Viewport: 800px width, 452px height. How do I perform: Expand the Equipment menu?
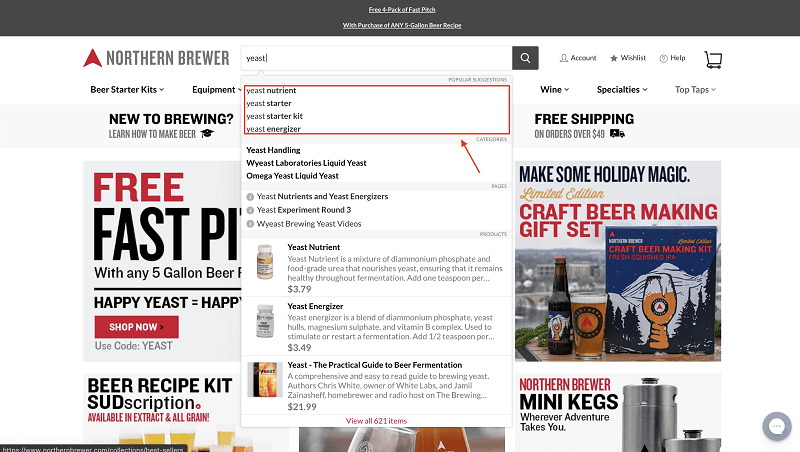point(216,90)
